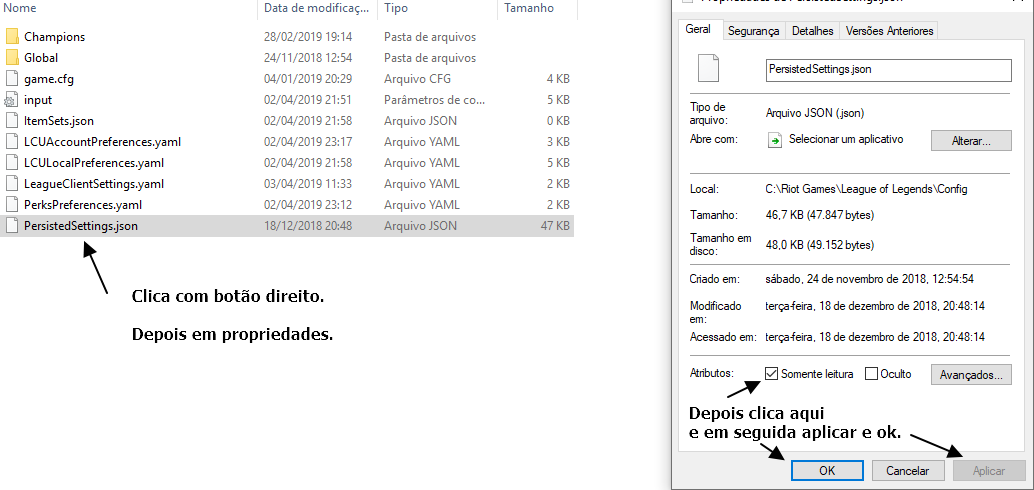Select the game.cfg file name

pos(49,79)
